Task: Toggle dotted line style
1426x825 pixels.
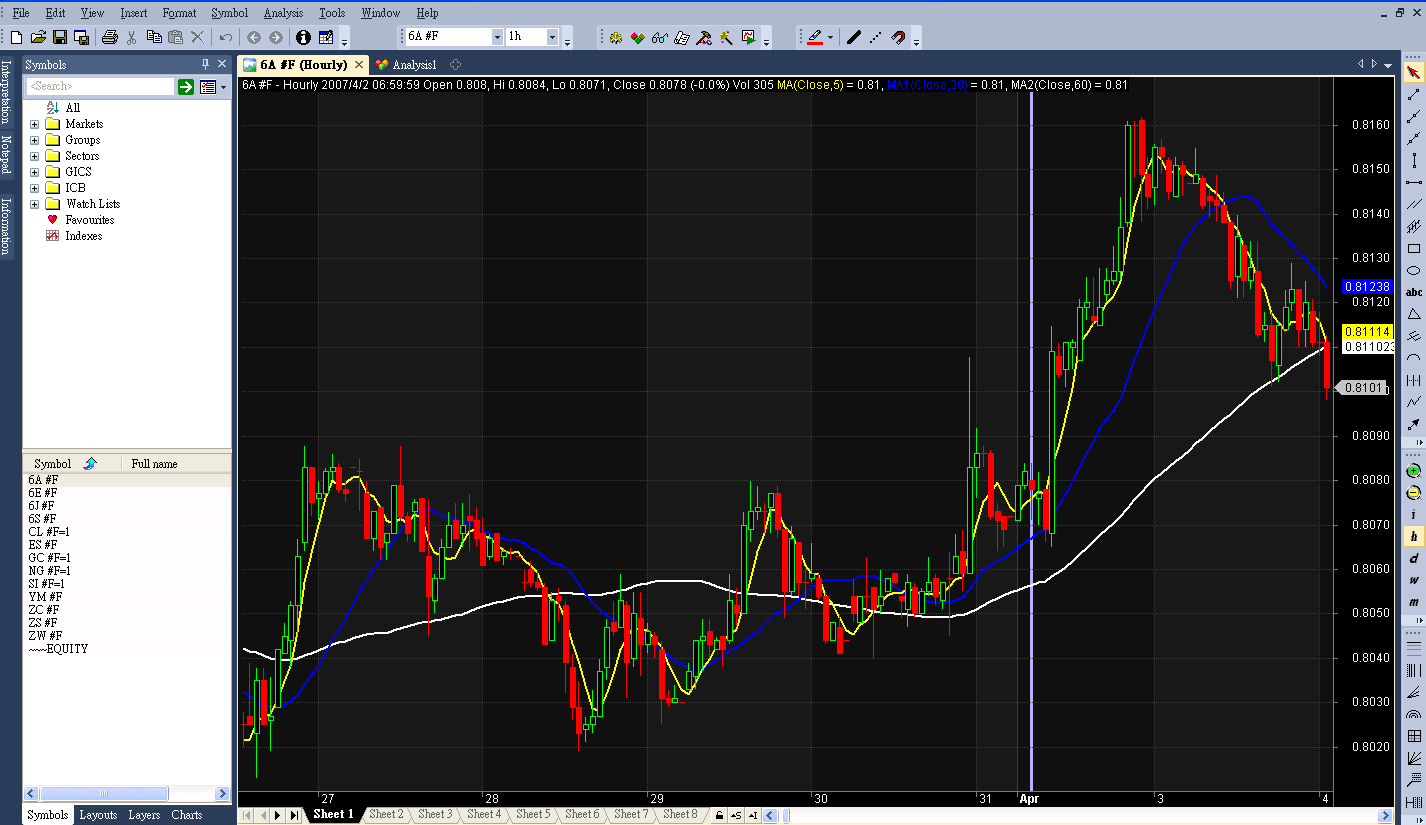Action: tap(875, 37)
